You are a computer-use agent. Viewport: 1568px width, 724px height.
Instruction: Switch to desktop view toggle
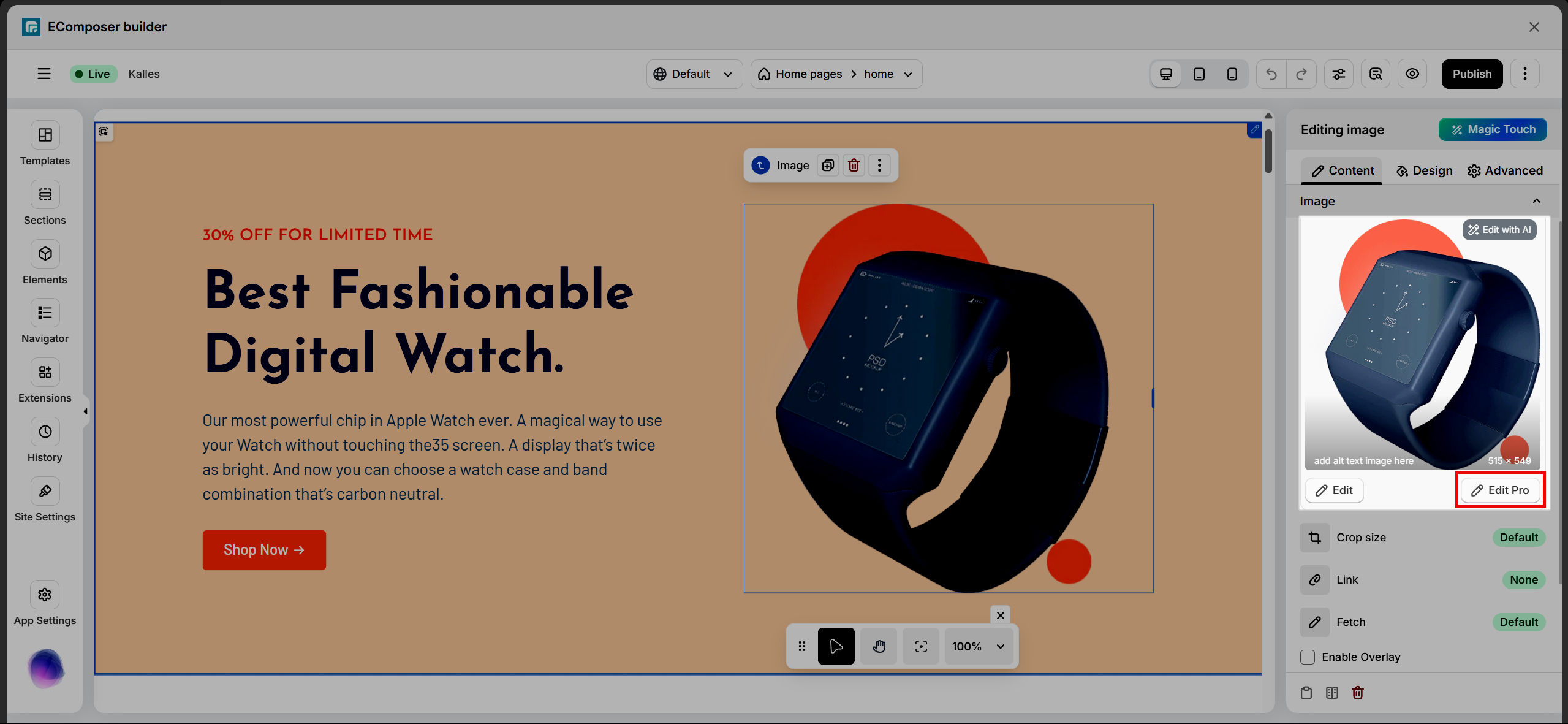tap(1166, 74)
